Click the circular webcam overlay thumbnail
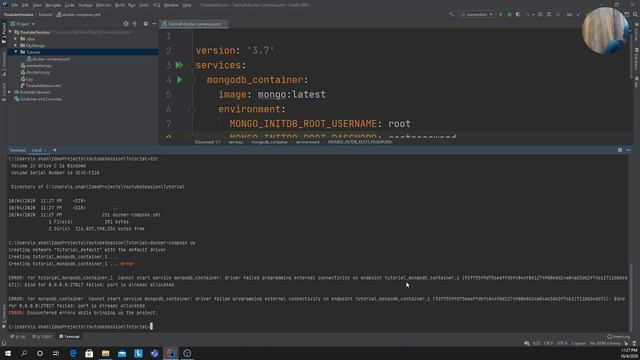 tap(605, 31)
